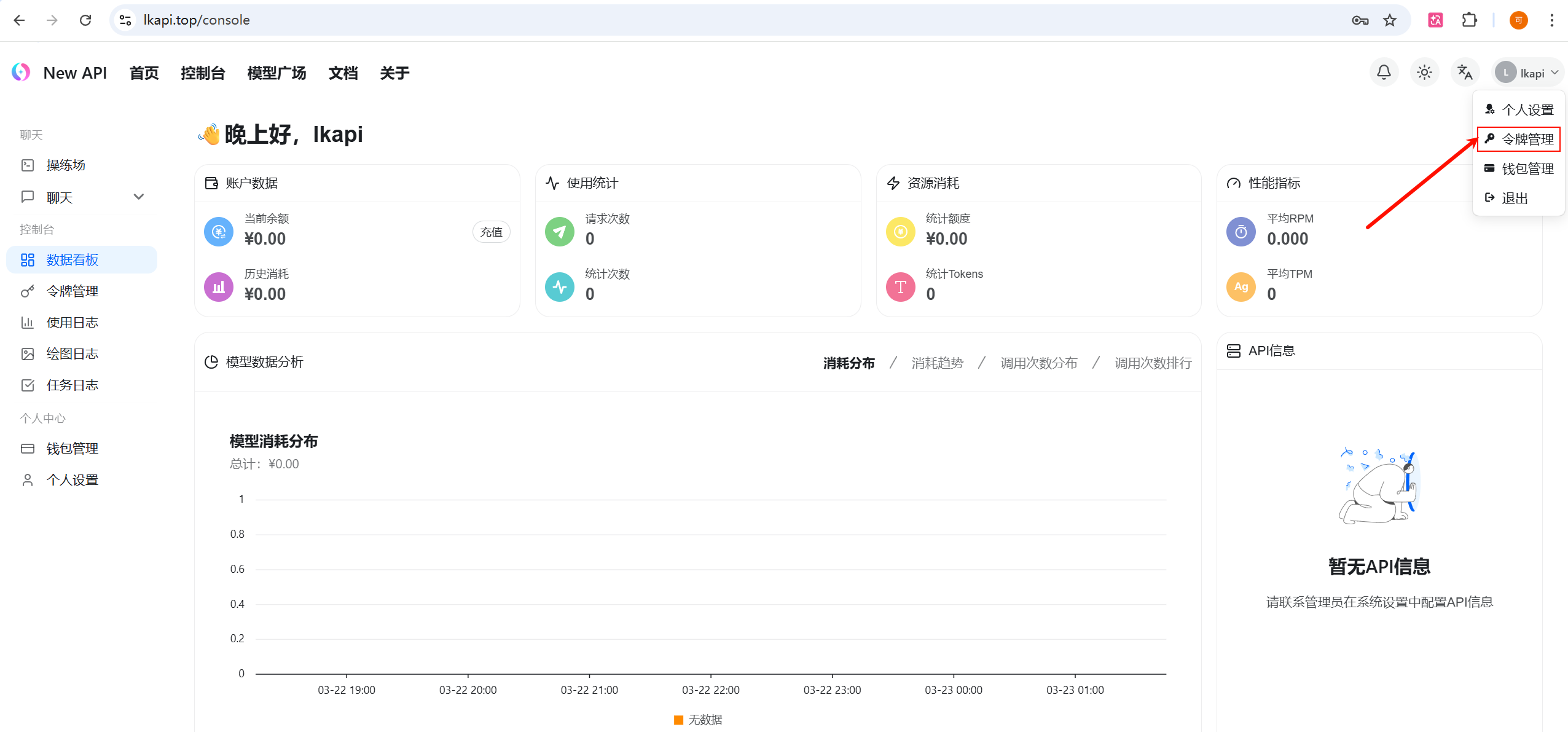Click the password key icon in address bar
Image resolution: width=1568 pixels, height=732 pixels.
click(x=1360, y=20)
